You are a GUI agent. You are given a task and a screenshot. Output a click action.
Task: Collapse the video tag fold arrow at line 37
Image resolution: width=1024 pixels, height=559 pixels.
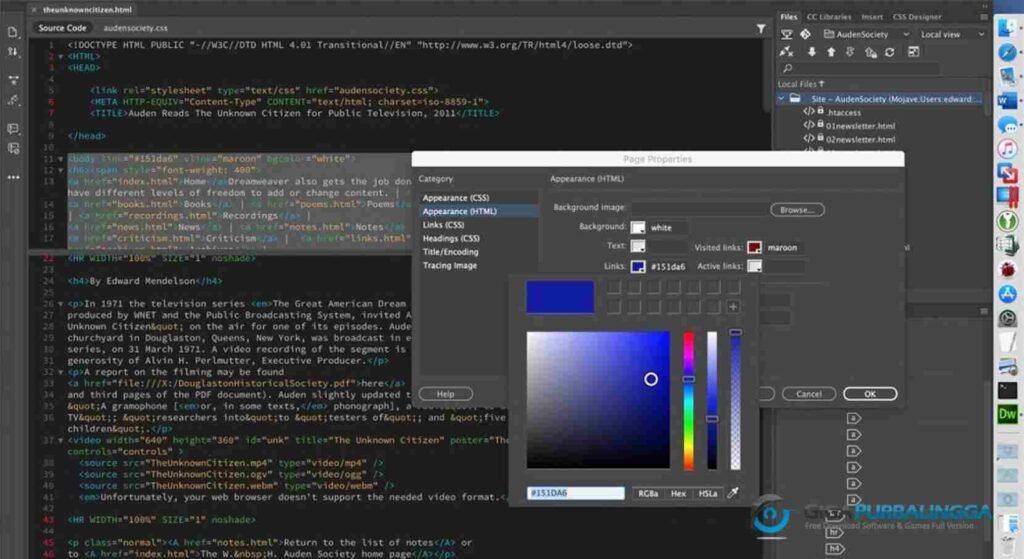point(61,440)
